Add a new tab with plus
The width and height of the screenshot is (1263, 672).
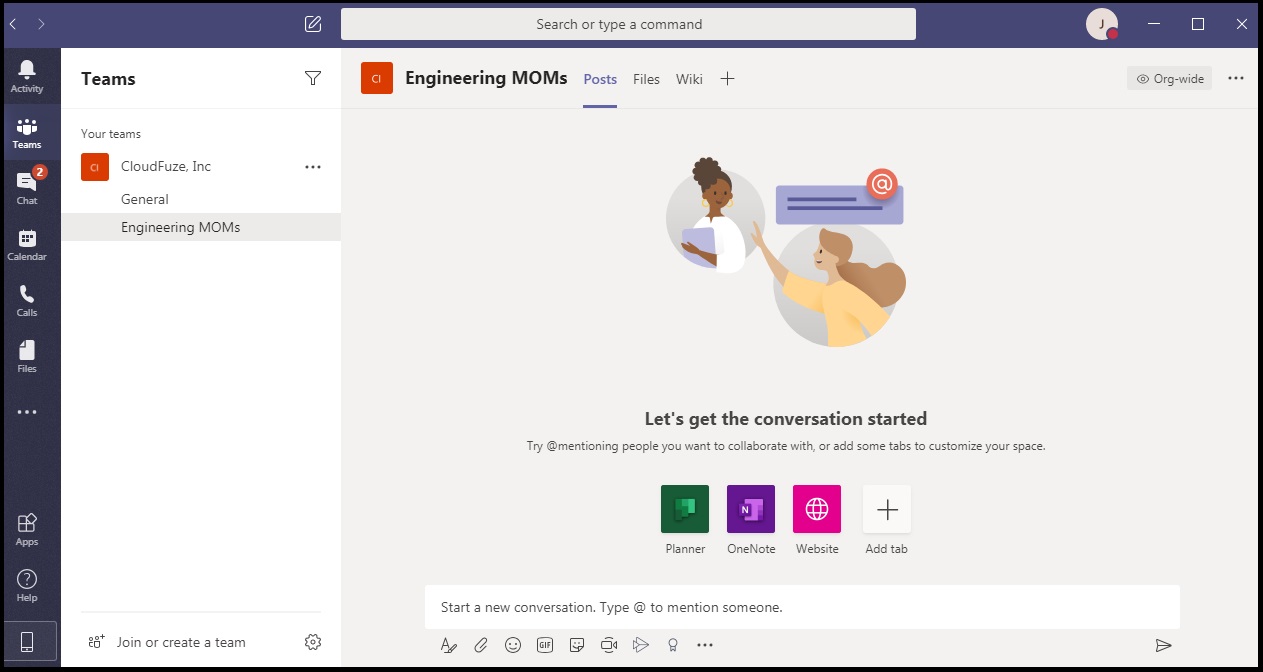point(727,79)
